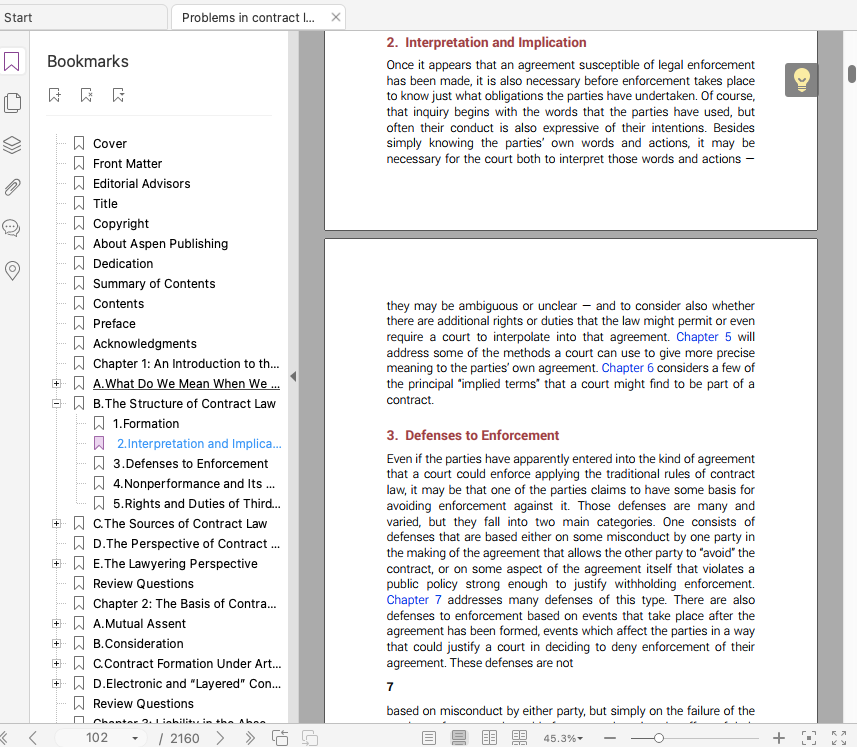Expand 'B.Consideration' bookmark

[x=56, y=644]
